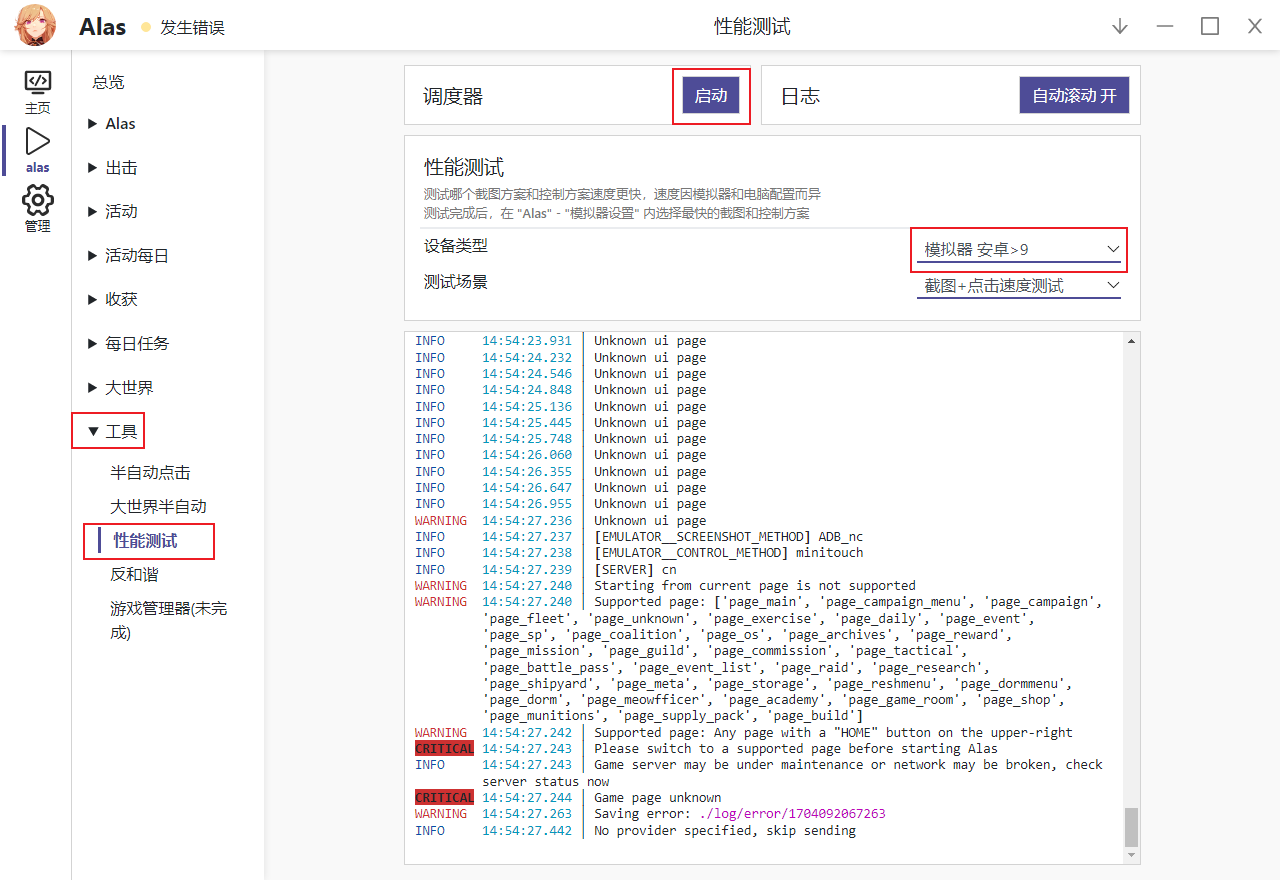Start the scheduler with 启动 button
Screen dimensions: 1280x880
tap(711, 96)
